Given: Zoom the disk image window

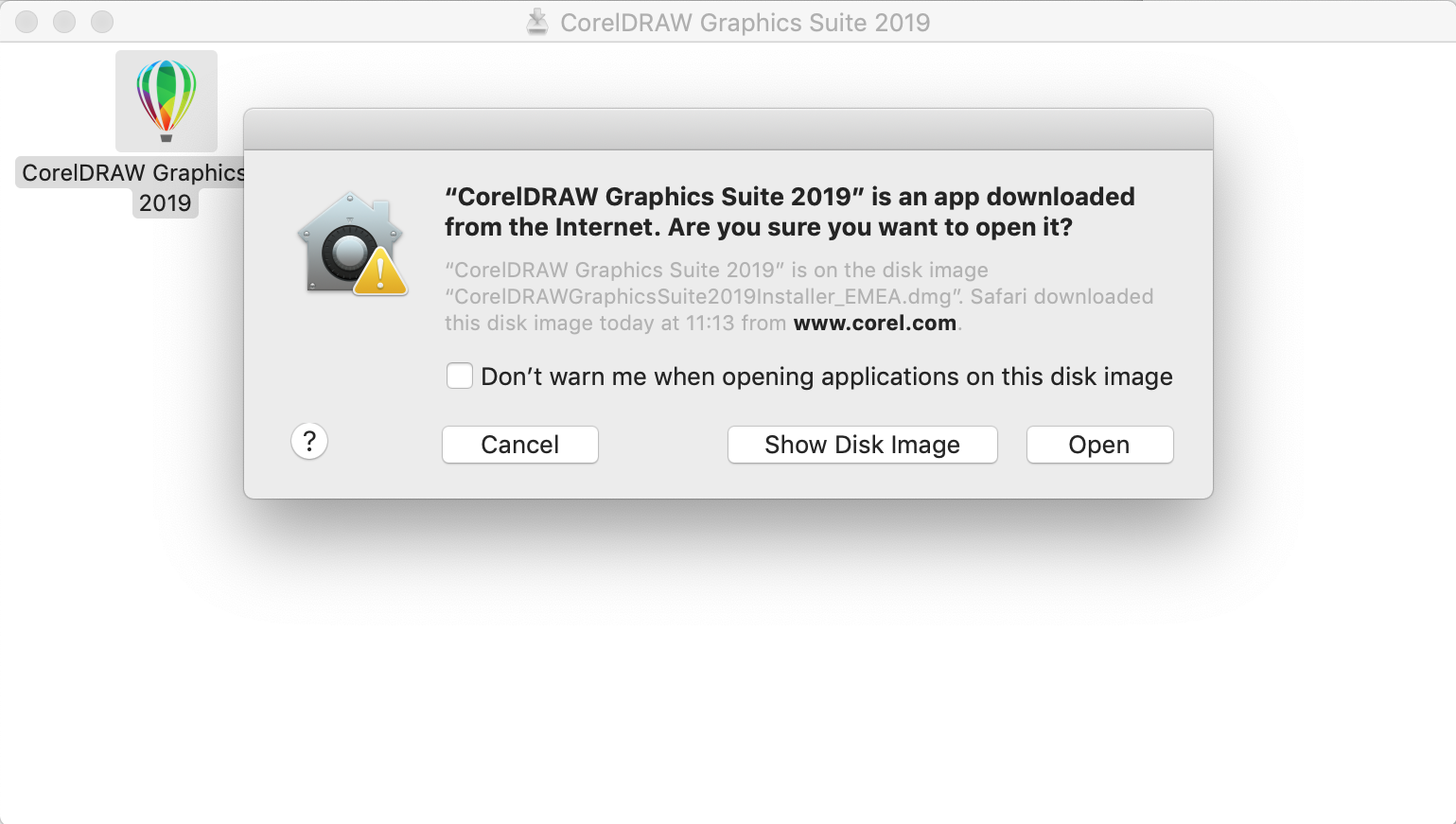Looking at the screenshot, I should point(102,21).
